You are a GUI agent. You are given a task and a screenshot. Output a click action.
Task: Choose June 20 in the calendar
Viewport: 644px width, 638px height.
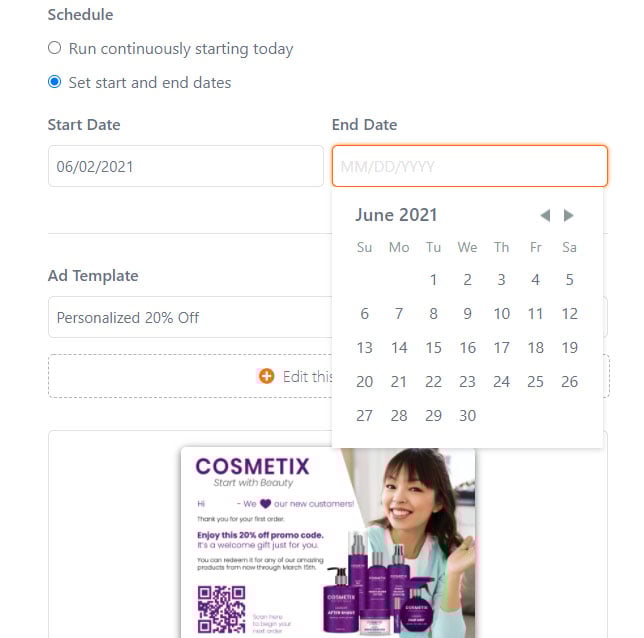(364, 382)
